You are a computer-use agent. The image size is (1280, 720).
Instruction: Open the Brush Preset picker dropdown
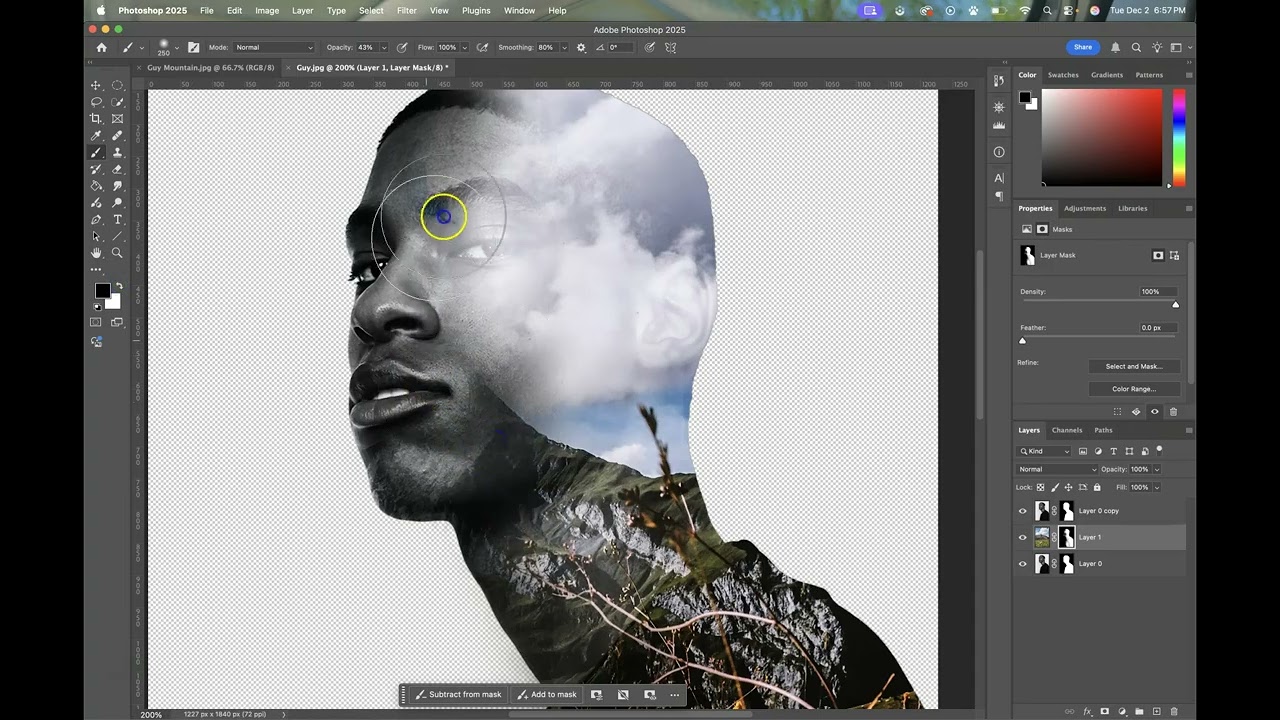click(177, 47)
